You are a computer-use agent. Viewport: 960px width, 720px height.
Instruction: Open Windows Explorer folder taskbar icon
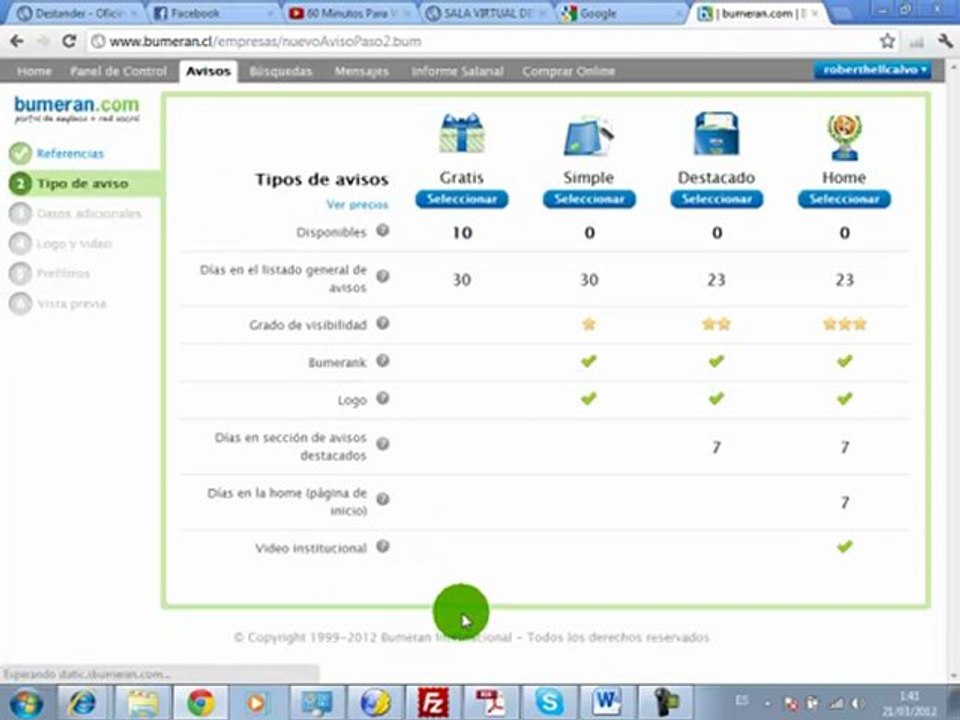click(141, 703)
